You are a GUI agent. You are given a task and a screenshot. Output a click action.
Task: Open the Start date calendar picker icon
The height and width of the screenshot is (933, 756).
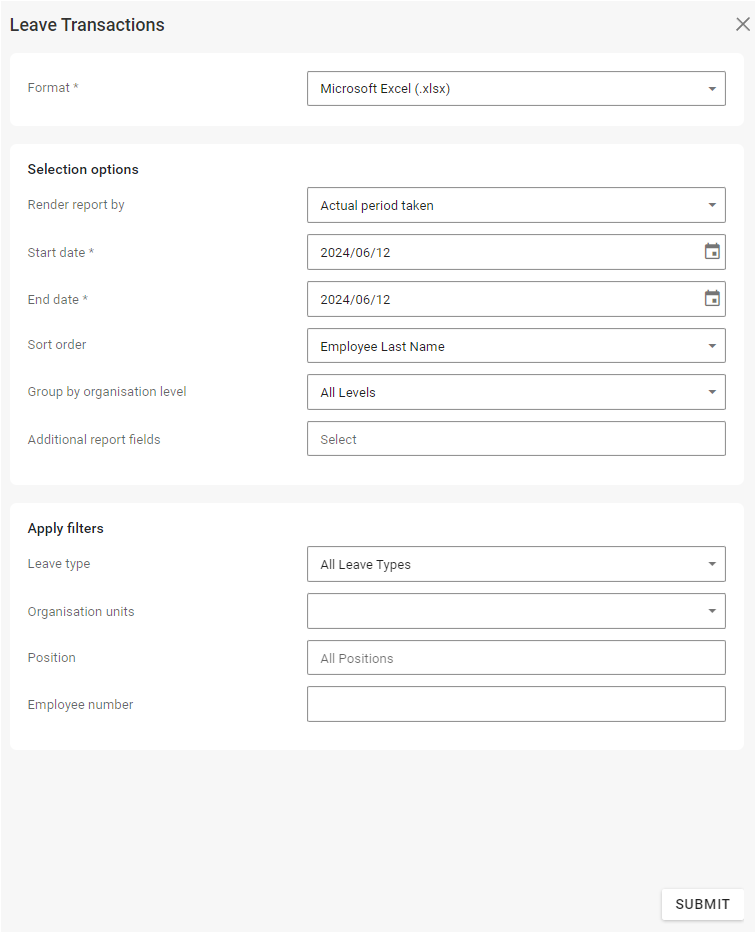712,252
